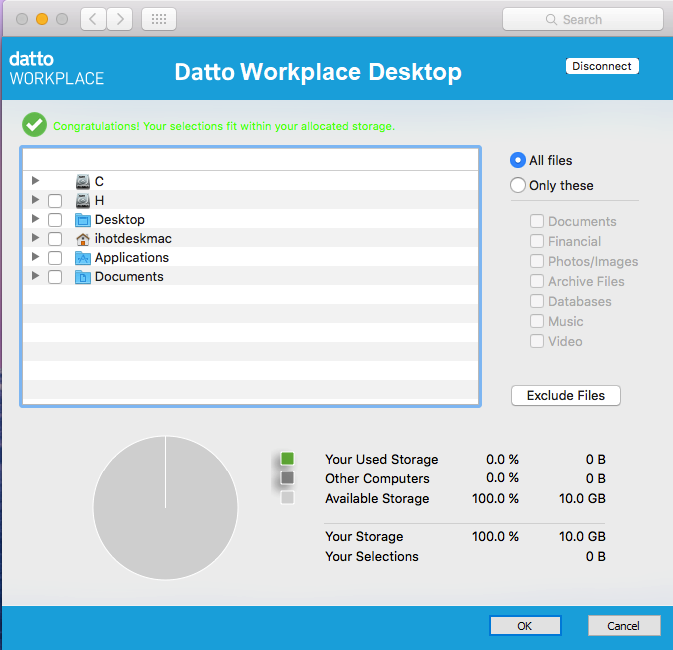Click the C drive icon

pos(83,181)
